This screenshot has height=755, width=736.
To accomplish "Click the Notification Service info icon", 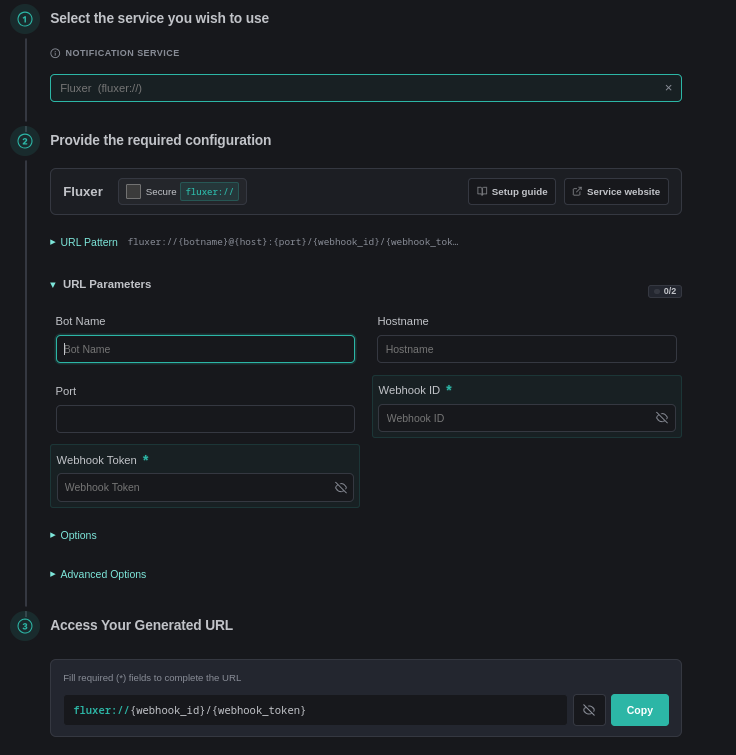I will click(x=55, y=53).
